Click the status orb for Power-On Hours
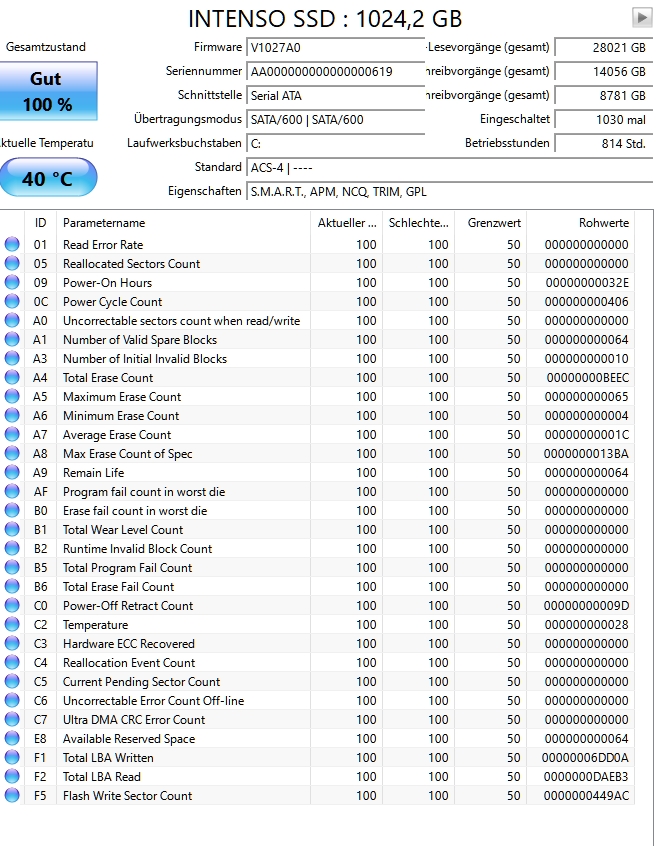The width and height of the screenshot is (656, 846). coord(12,282)
